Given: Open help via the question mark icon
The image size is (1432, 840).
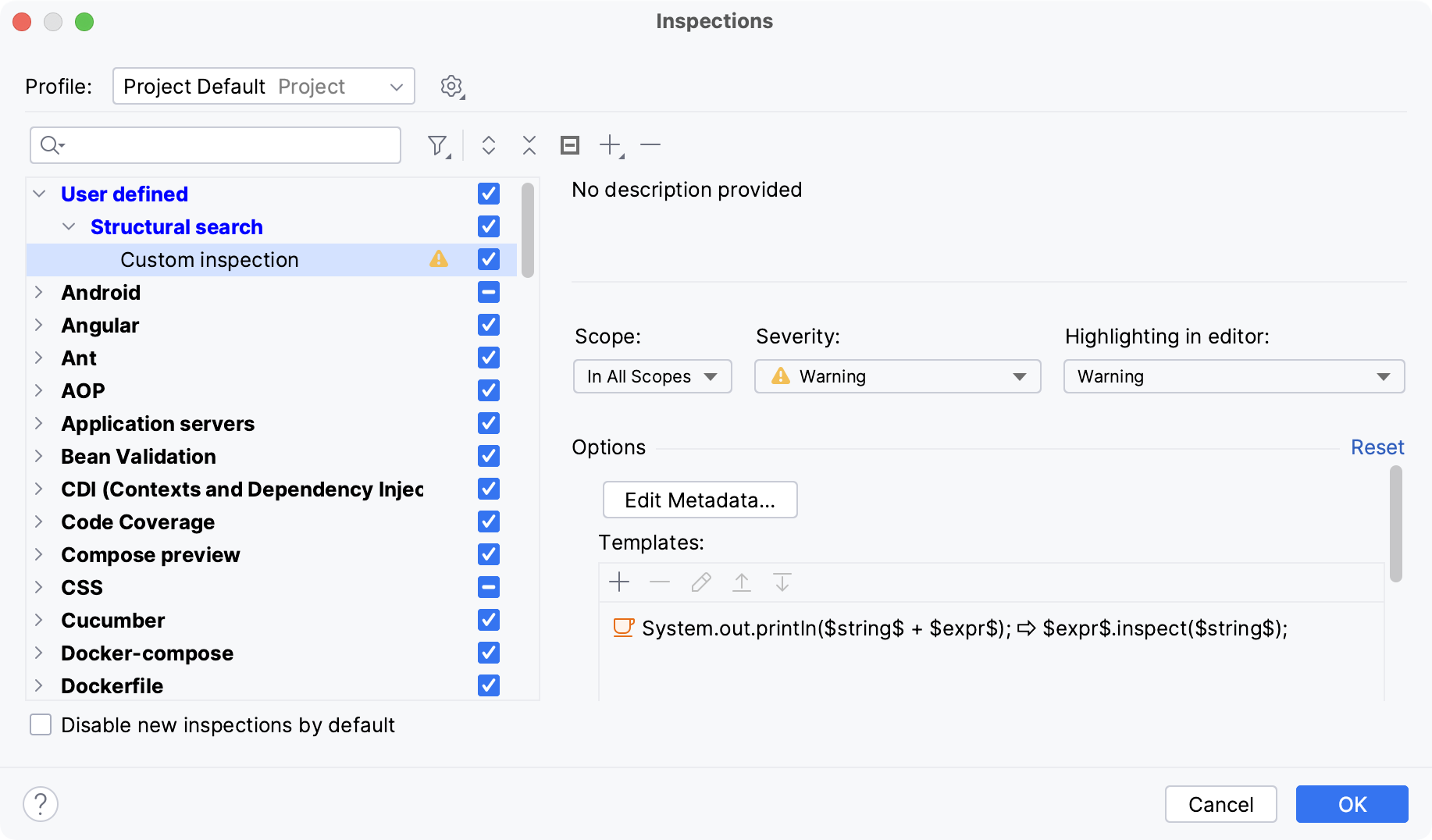Looking at the screenshot, I should pos(41,803).
